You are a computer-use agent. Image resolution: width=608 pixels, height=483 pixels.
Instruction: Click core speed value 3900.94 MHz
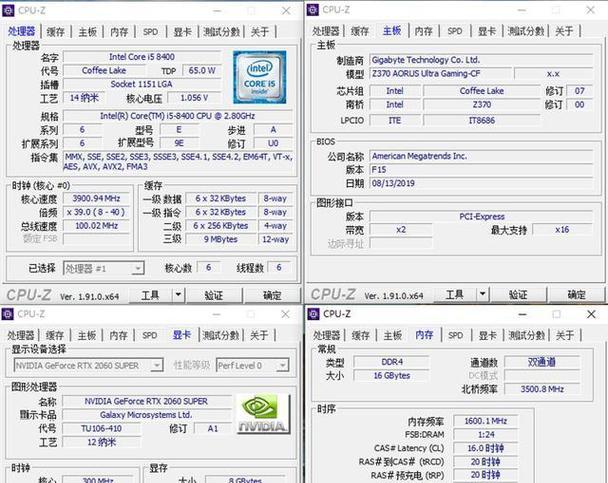tap(96, 198)
